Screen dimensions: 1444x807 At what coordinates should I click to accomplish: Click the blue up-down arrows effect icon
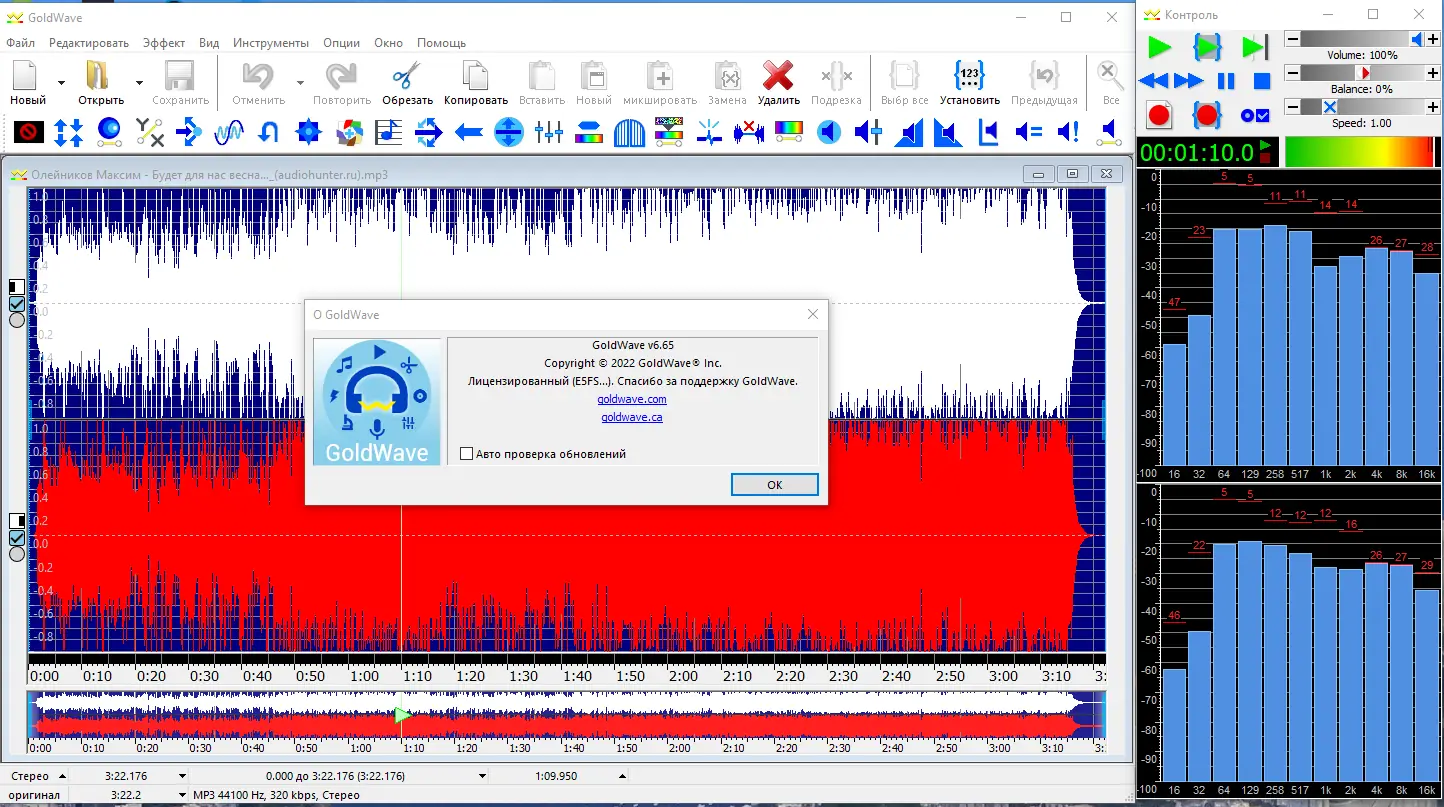tap(68, 131)
